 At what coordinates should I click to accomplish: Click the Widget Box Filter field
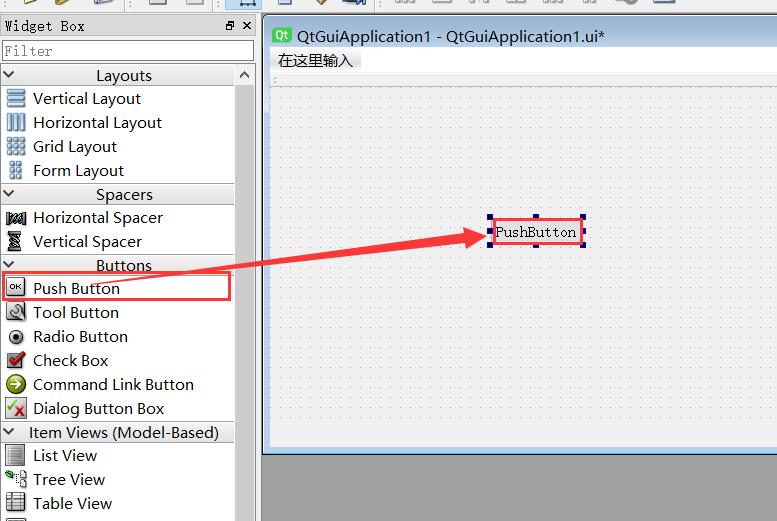click(127, 50)
